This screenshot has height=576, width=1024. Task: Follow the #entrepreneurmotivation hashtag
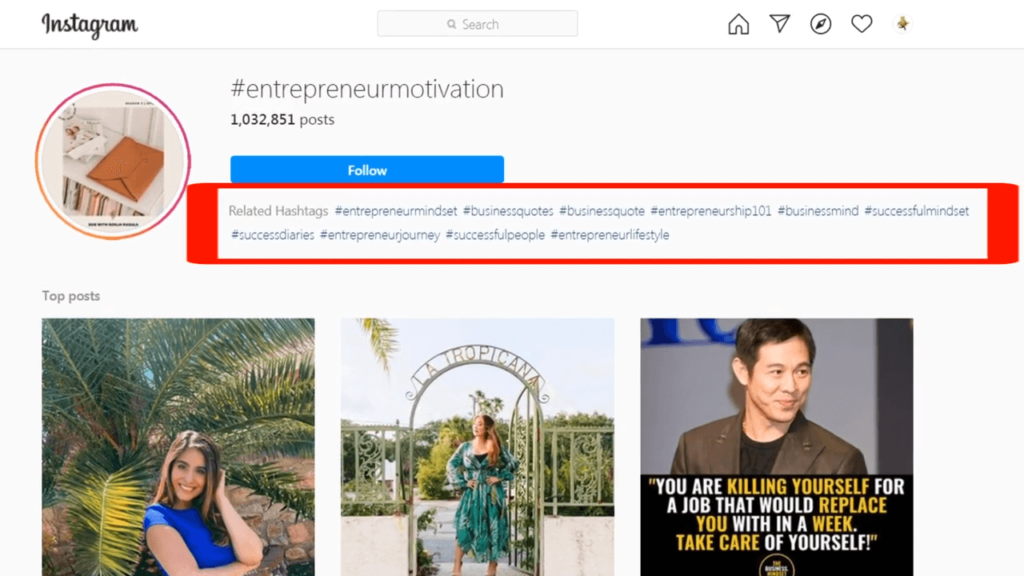367,170
